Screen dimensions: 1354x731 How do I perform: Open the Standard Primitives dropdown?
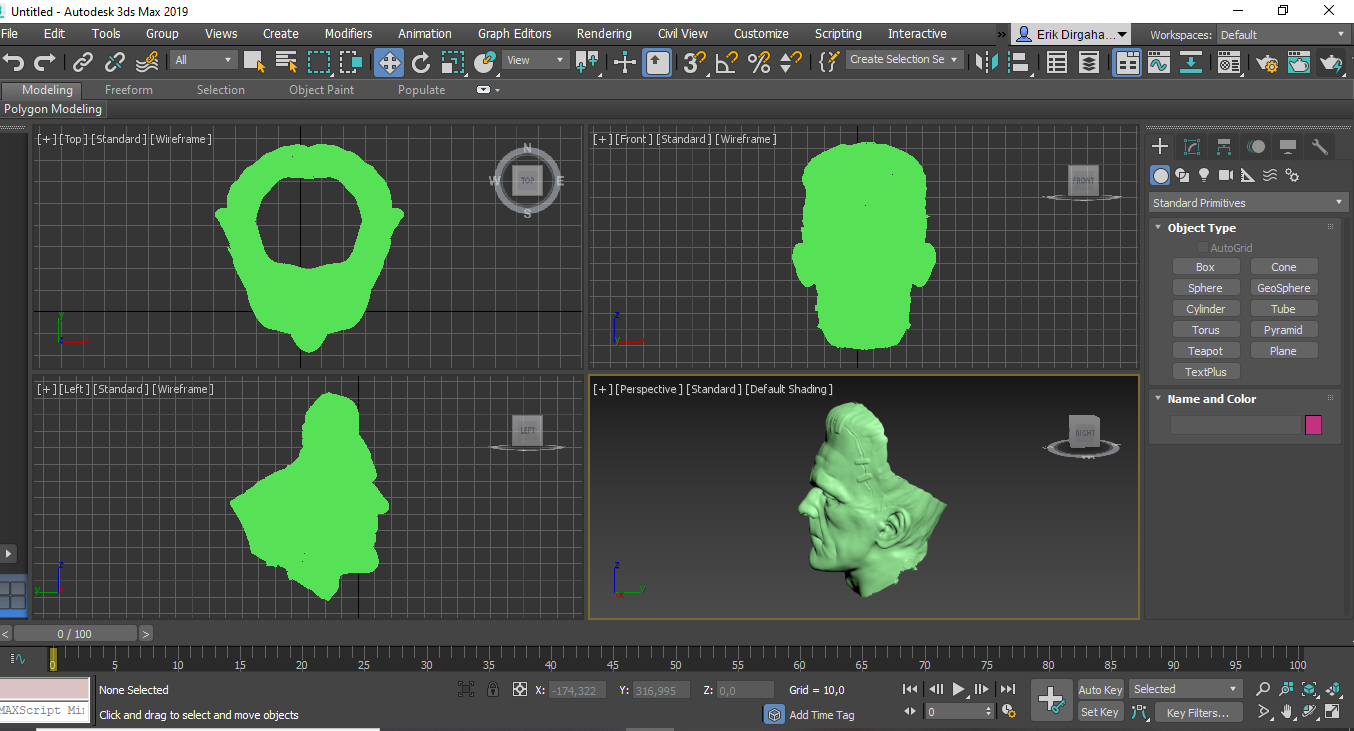[x=1247, y=203]
